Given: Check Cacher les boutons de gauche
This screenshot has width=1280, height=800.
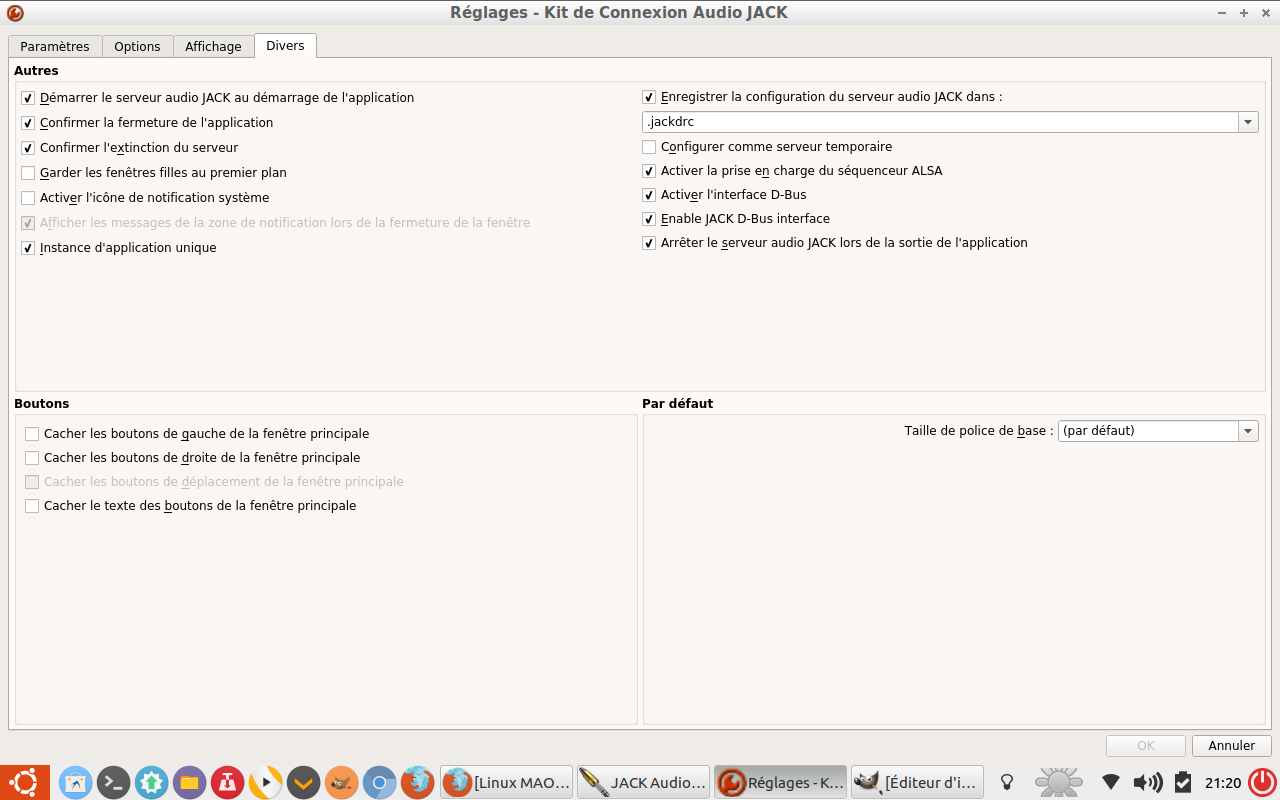Looking at the screenshot, I should (32, 434).
